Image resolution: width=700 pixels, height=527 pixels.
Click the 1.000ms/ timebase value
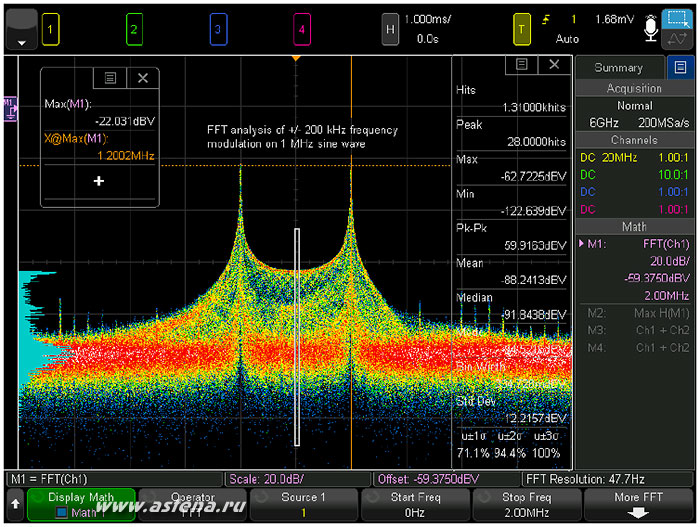[x=428, y=19]
